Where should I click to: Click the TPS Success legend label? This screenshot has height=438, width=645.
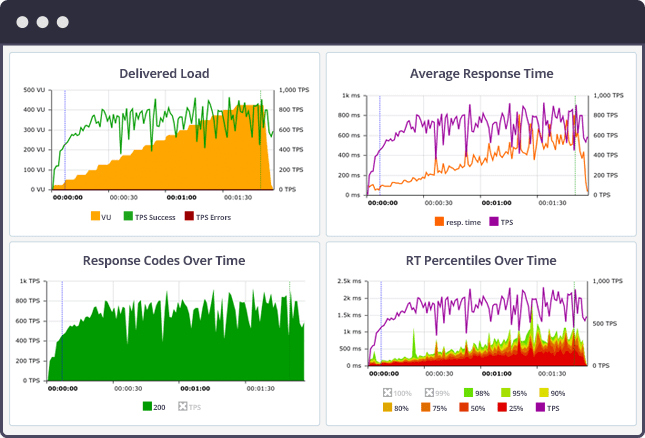point(155,217)
